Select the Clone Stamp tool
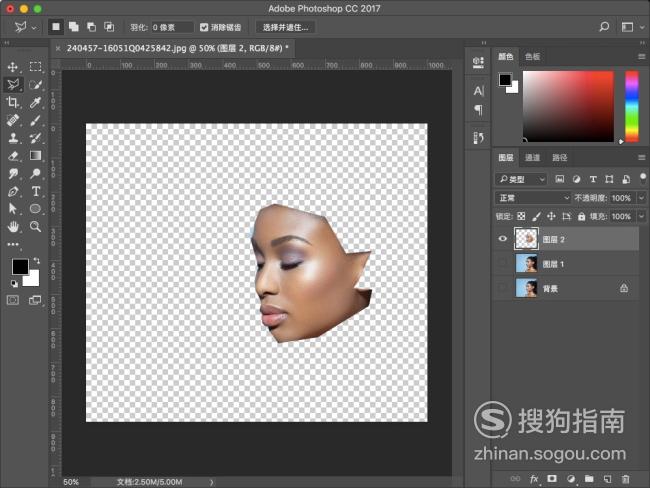 [12, 138]
